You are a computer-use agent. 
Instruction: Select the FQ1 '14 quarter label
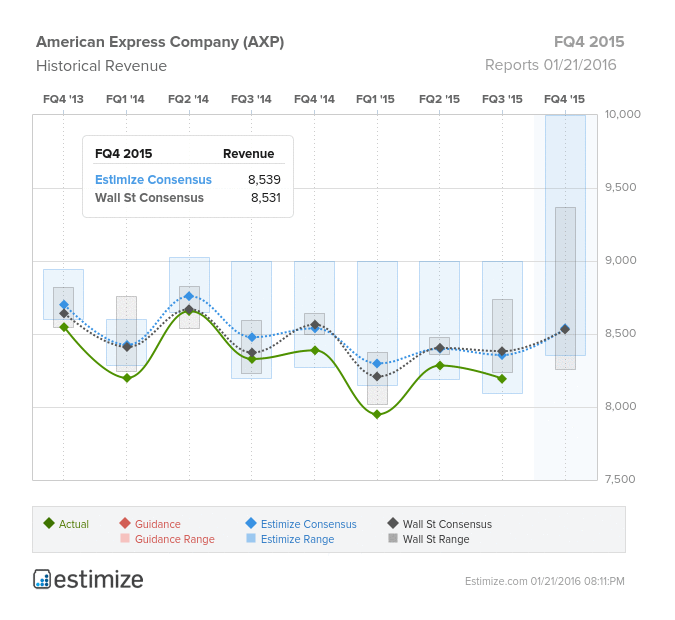click(x=125, y=99)
